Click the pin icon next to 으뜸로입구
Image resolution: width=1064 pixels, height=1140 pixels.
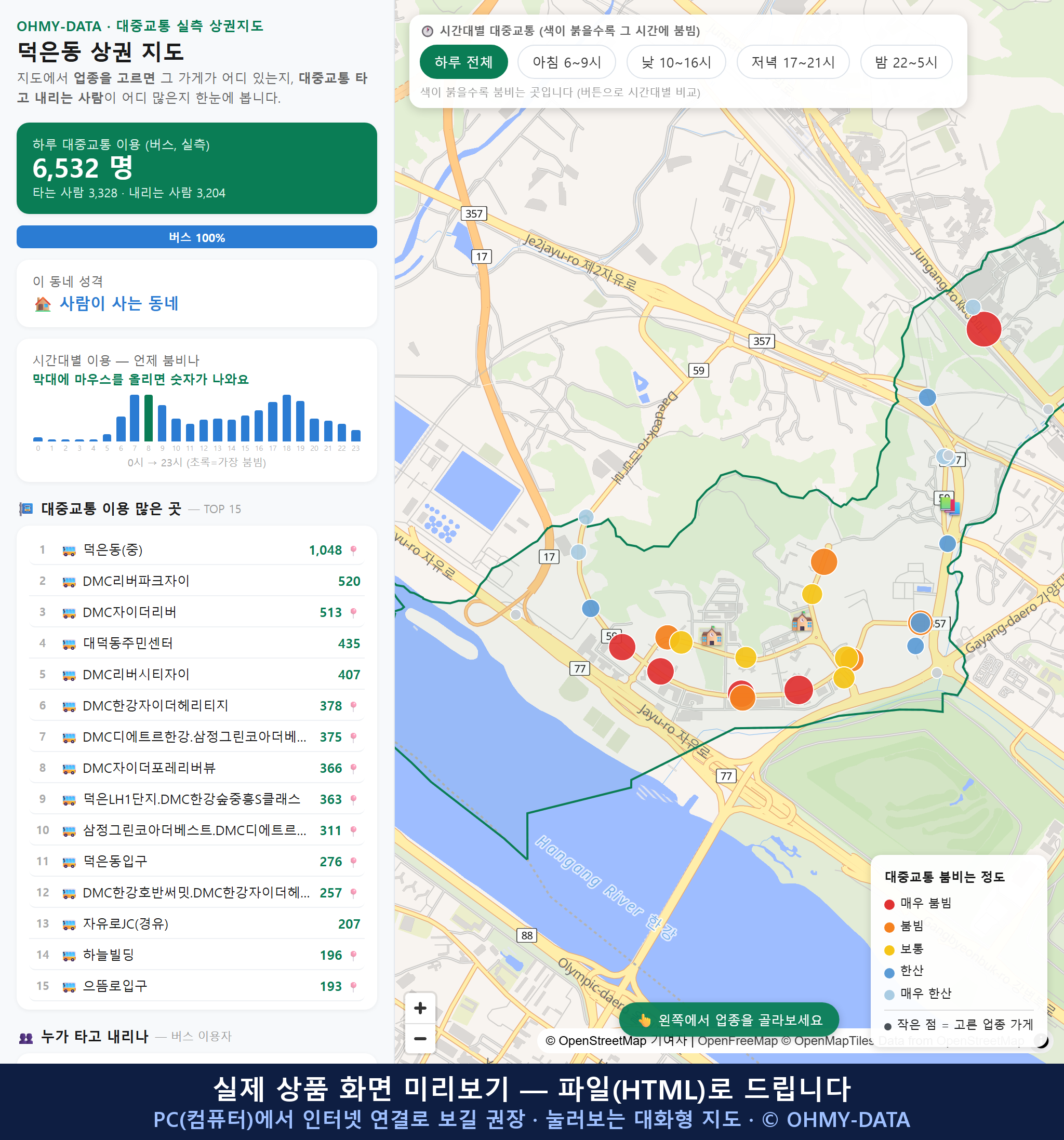click(353, 986)
